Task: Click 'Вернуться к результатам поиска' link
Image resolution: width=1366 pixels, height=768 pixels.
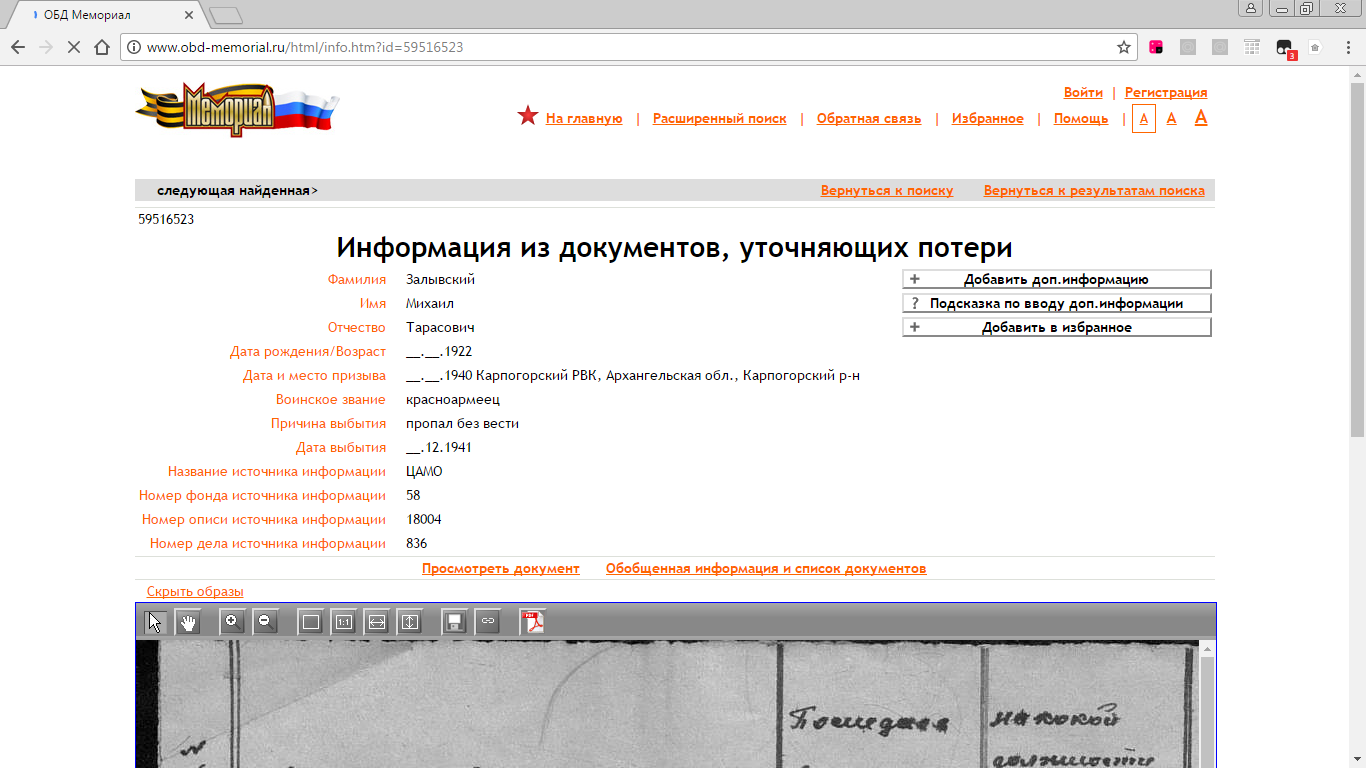Action: (1094, 190)
